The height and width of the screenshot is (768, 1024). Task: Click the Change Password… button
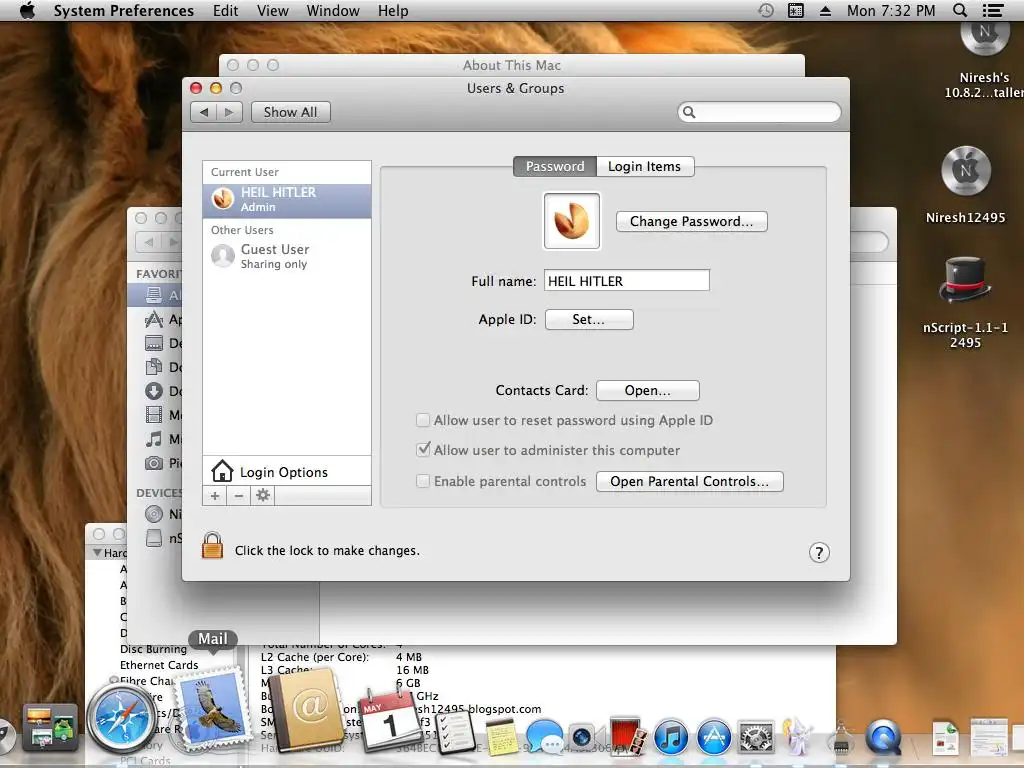692,221
